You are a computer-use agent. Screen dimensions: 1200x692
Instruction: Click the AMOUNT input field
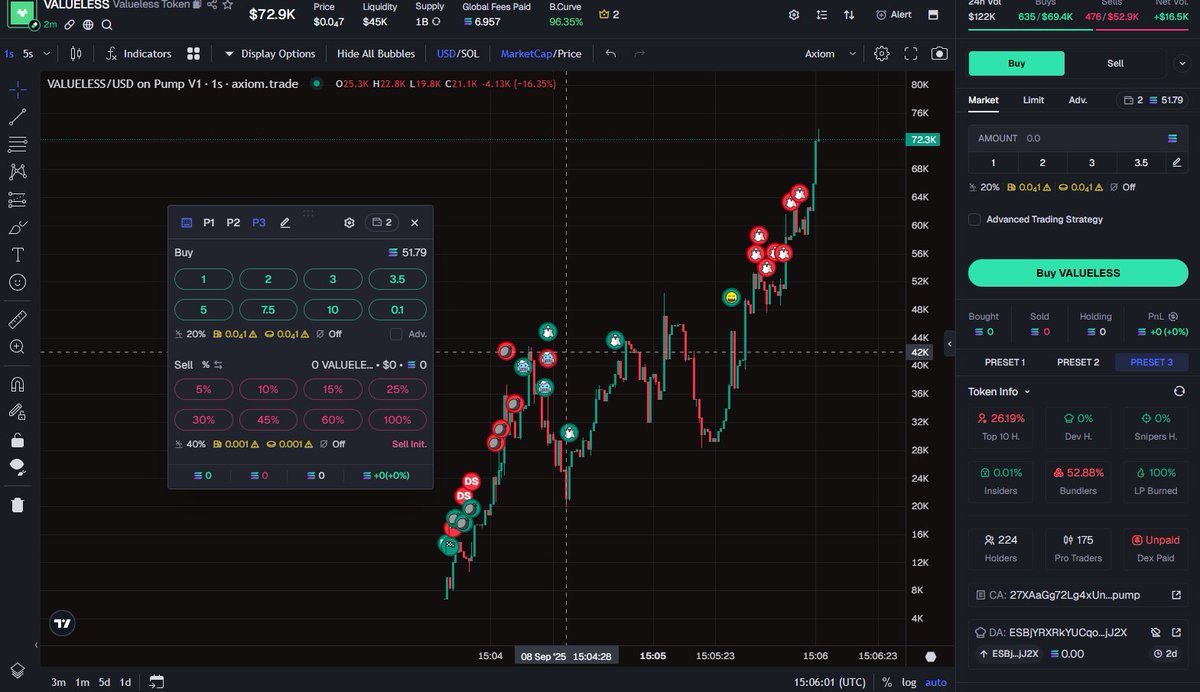pyautogui.click(x=1079, y=138)
